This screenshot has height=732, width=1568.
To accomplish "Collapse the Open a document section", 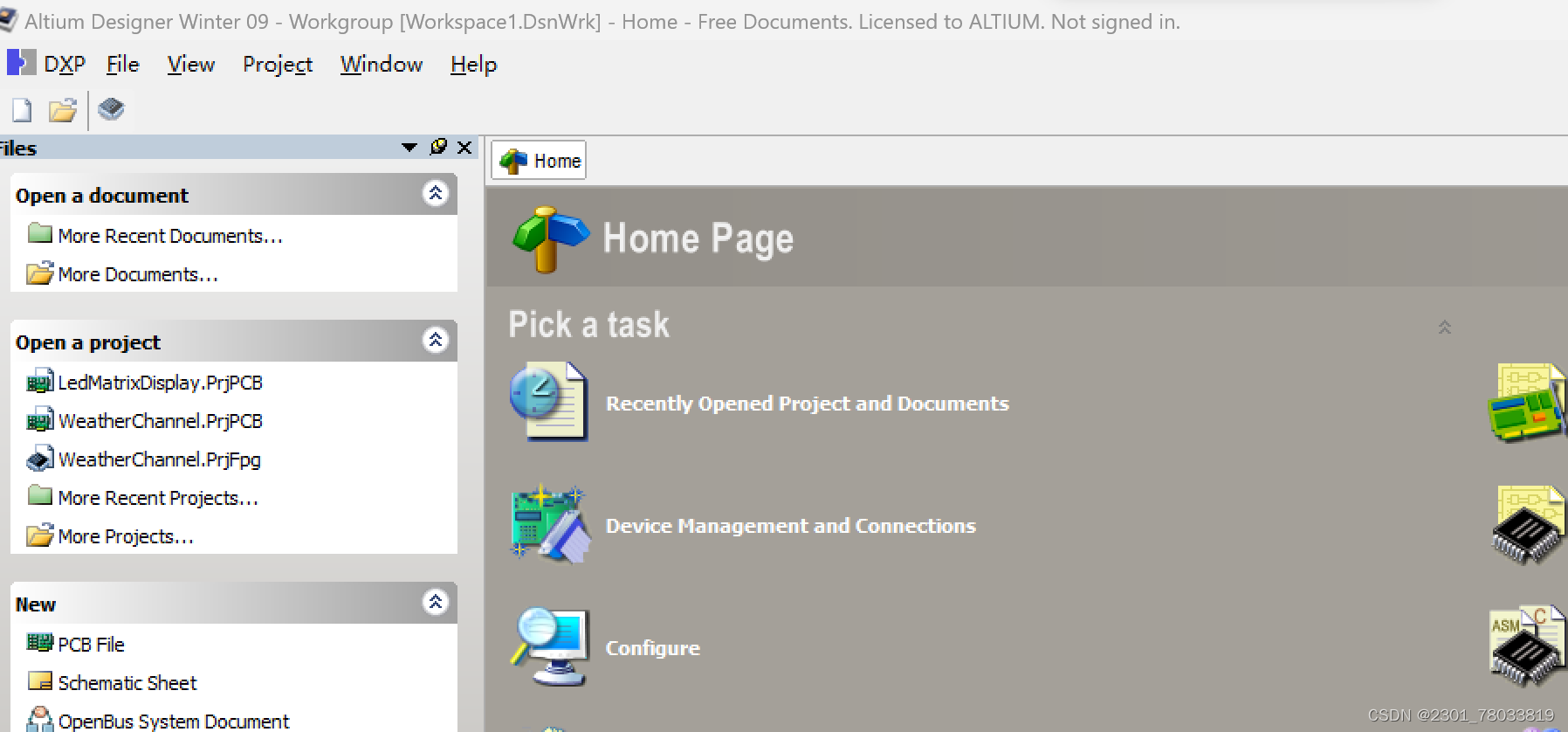I will pos(435,193).
